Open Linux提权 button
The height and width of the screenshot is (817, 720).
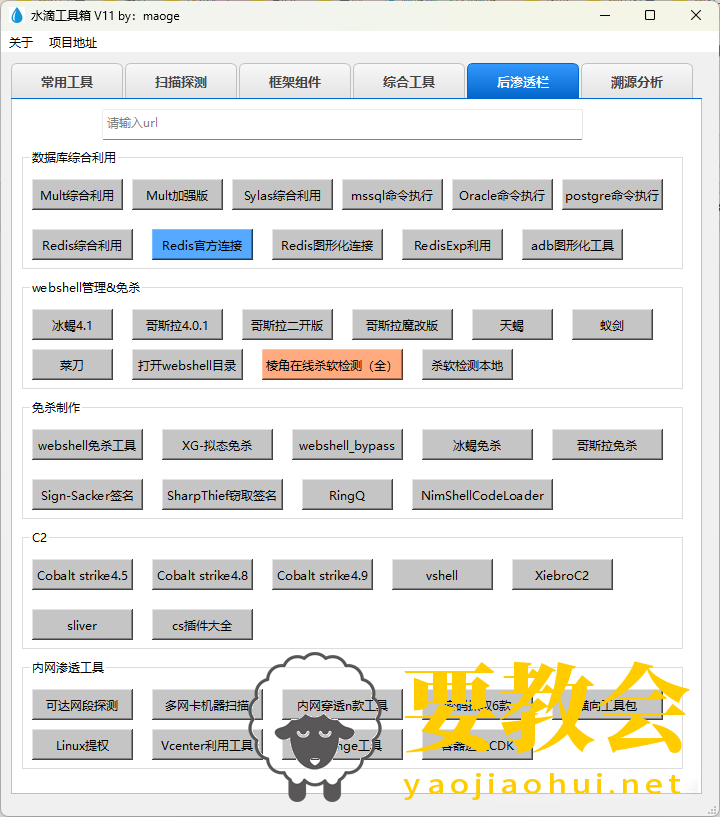tap(82, 745)
